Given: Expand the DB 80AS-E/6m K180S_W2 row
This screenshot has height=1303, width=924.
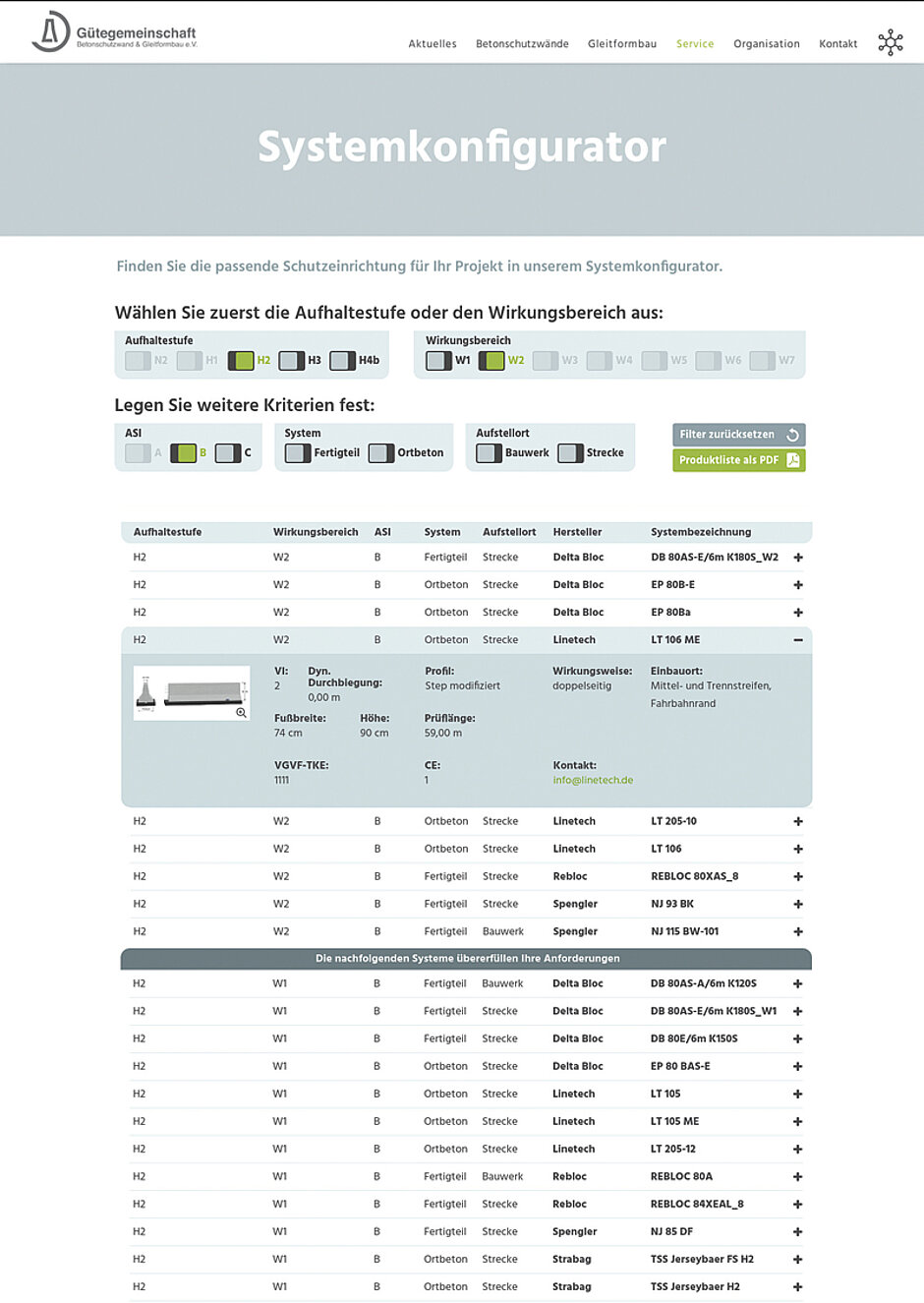Looking at the screenshot, I should coord(797,558).
